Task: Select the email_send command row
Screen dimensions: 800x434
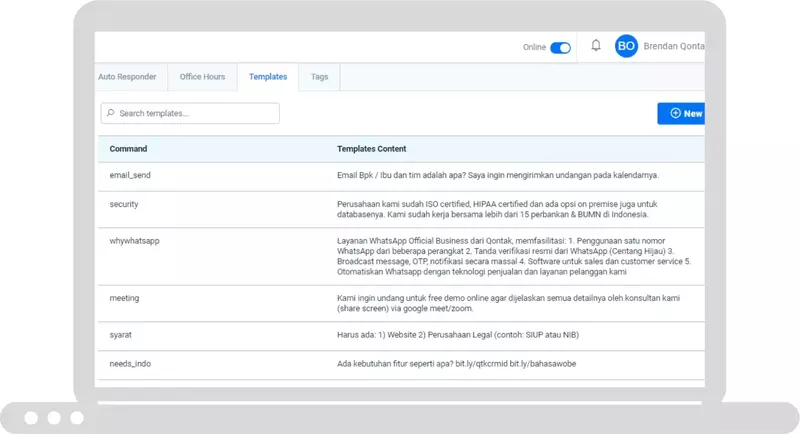Action: pos(402,175)
